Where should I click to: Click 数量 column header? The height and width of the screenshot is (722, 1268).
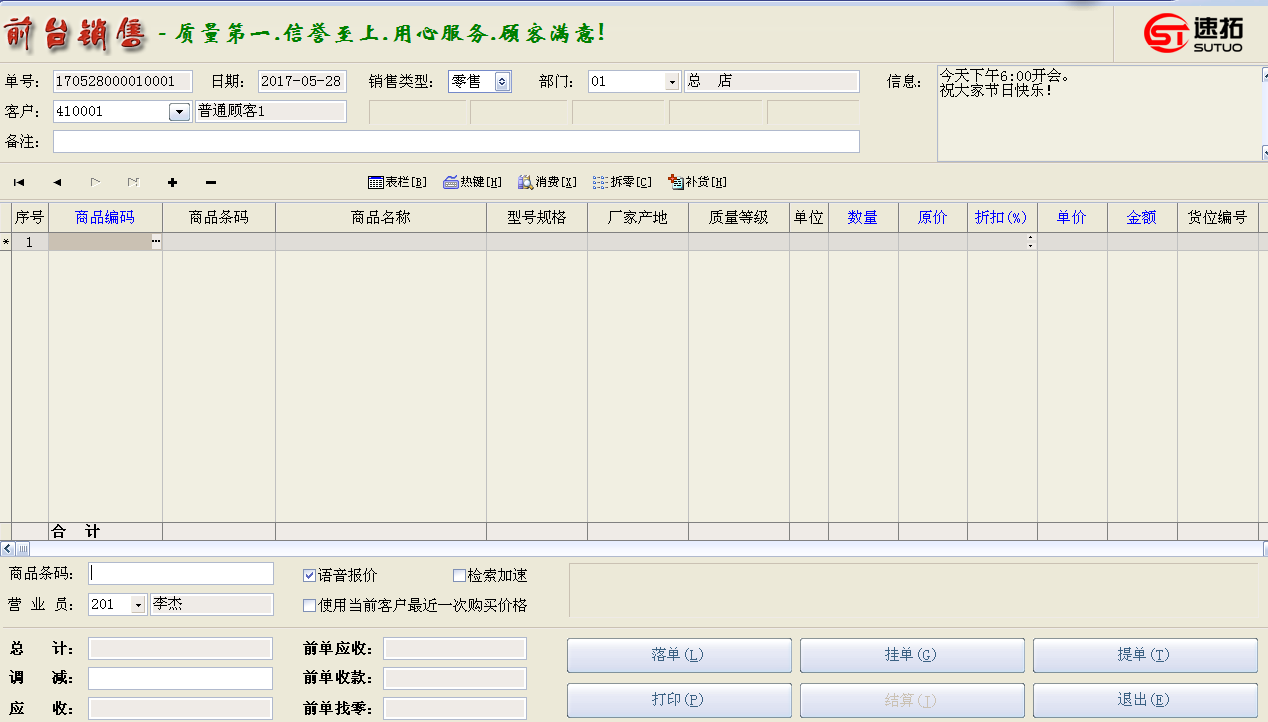[863, 217]
